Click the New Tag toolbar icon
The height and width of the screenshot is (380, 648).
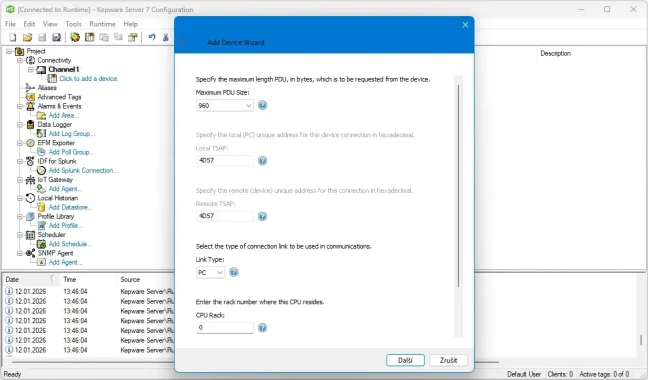click(118, 38)
